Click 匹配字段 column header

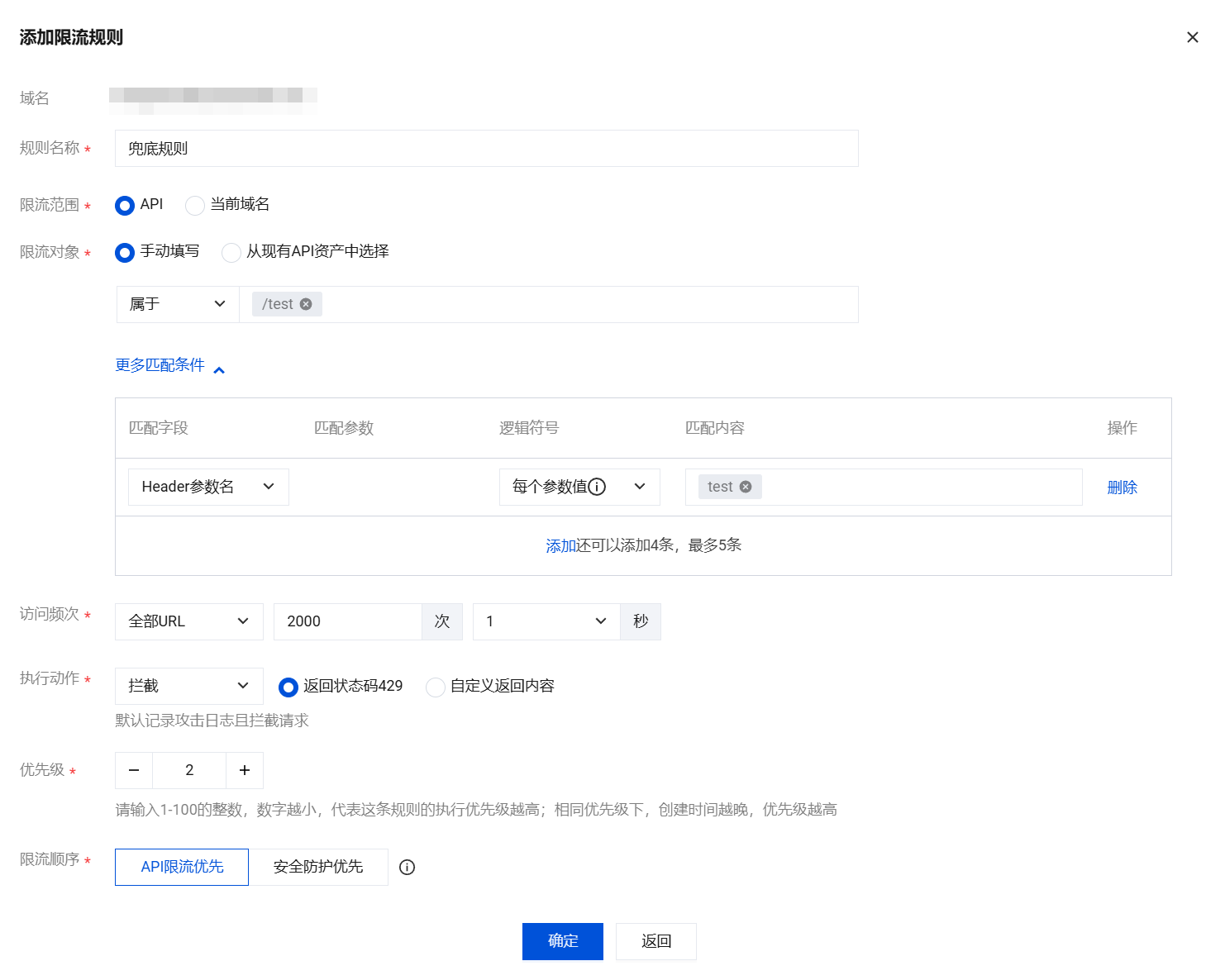159,428
